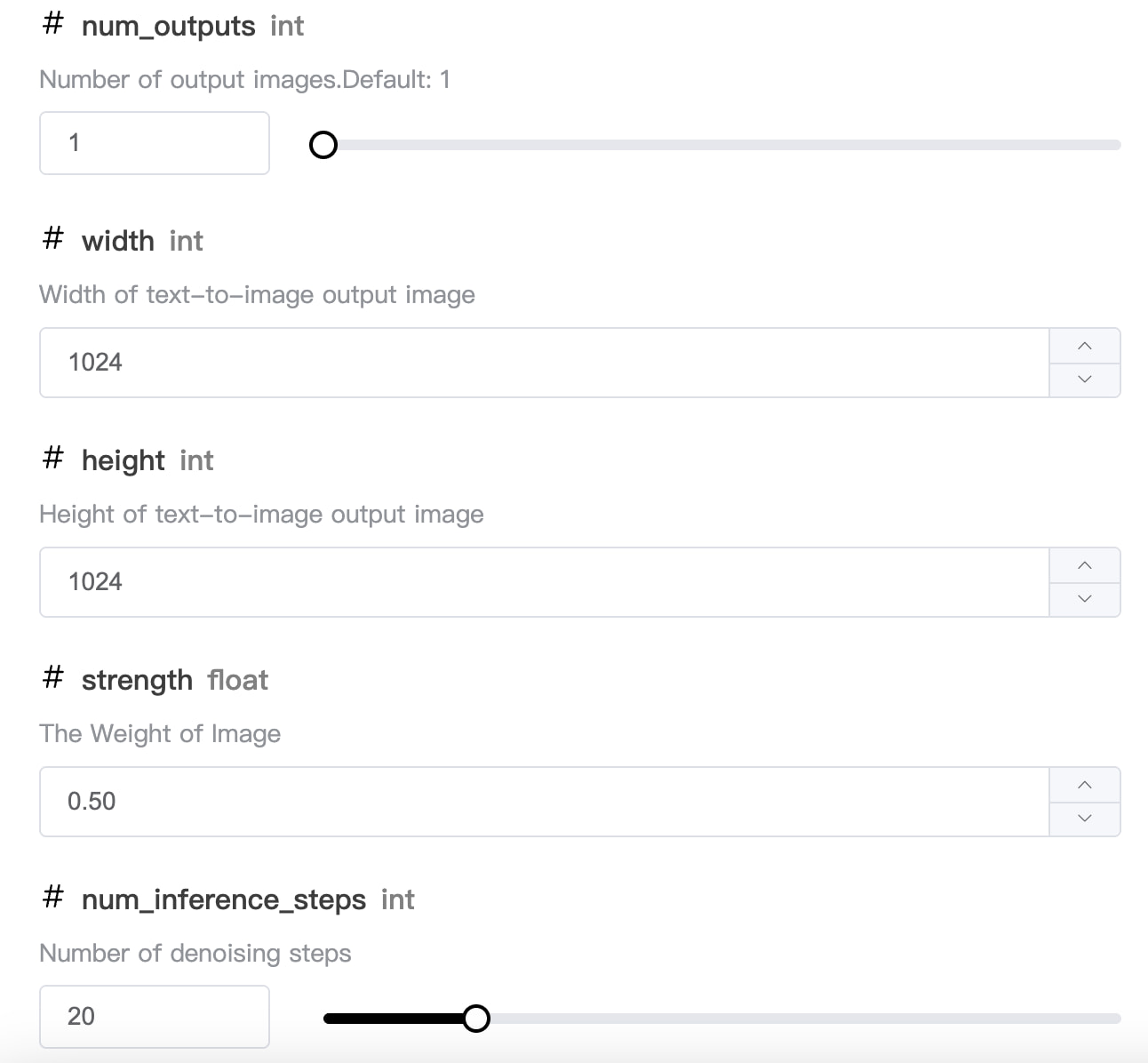Increase height using its up arrow
Screen dimensions: 1148x1063
1084,565
